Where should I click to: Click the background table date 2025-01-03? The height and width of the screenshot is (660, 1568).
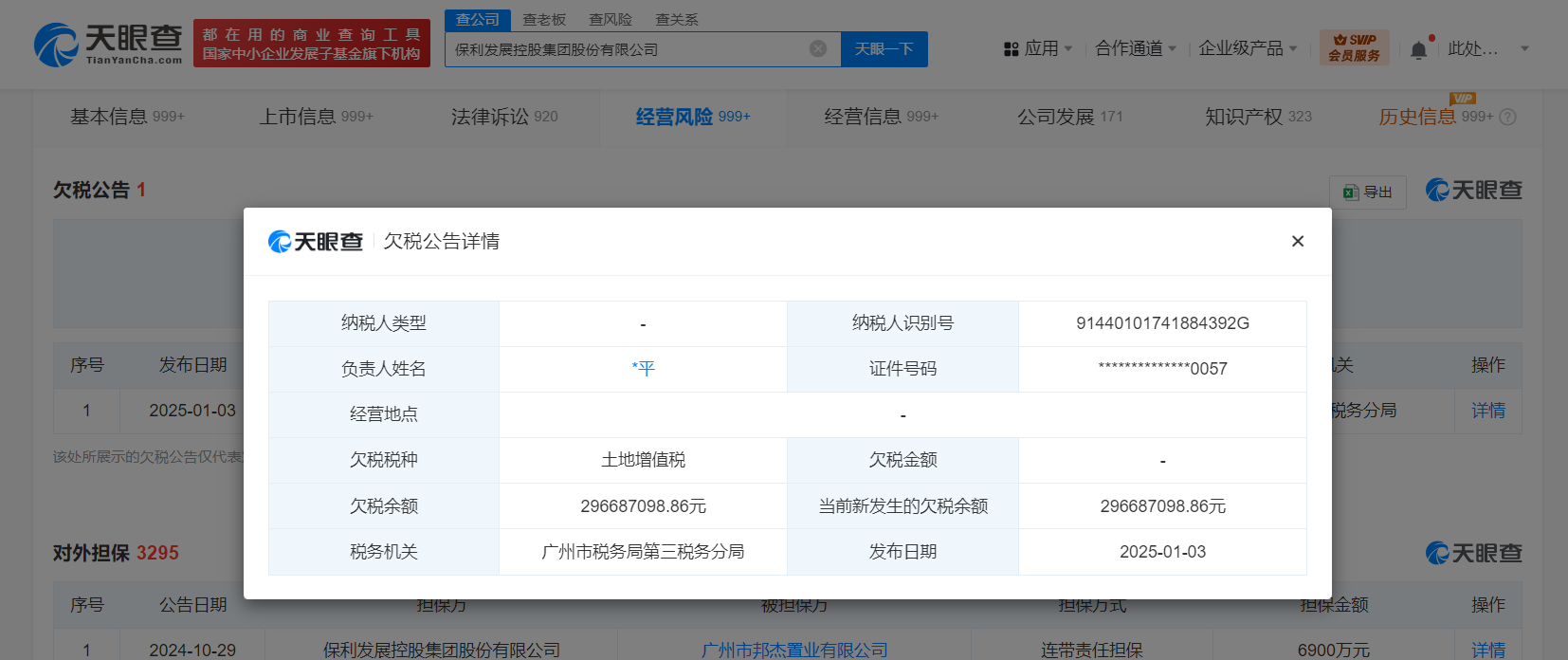tap(192, 411)
